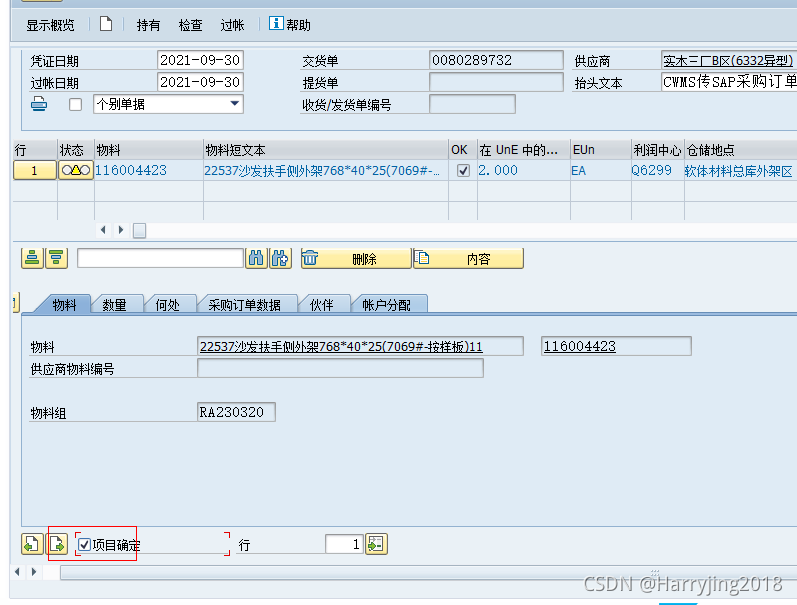
Task: Click the 交货单 number field
Action: [496, 60]
